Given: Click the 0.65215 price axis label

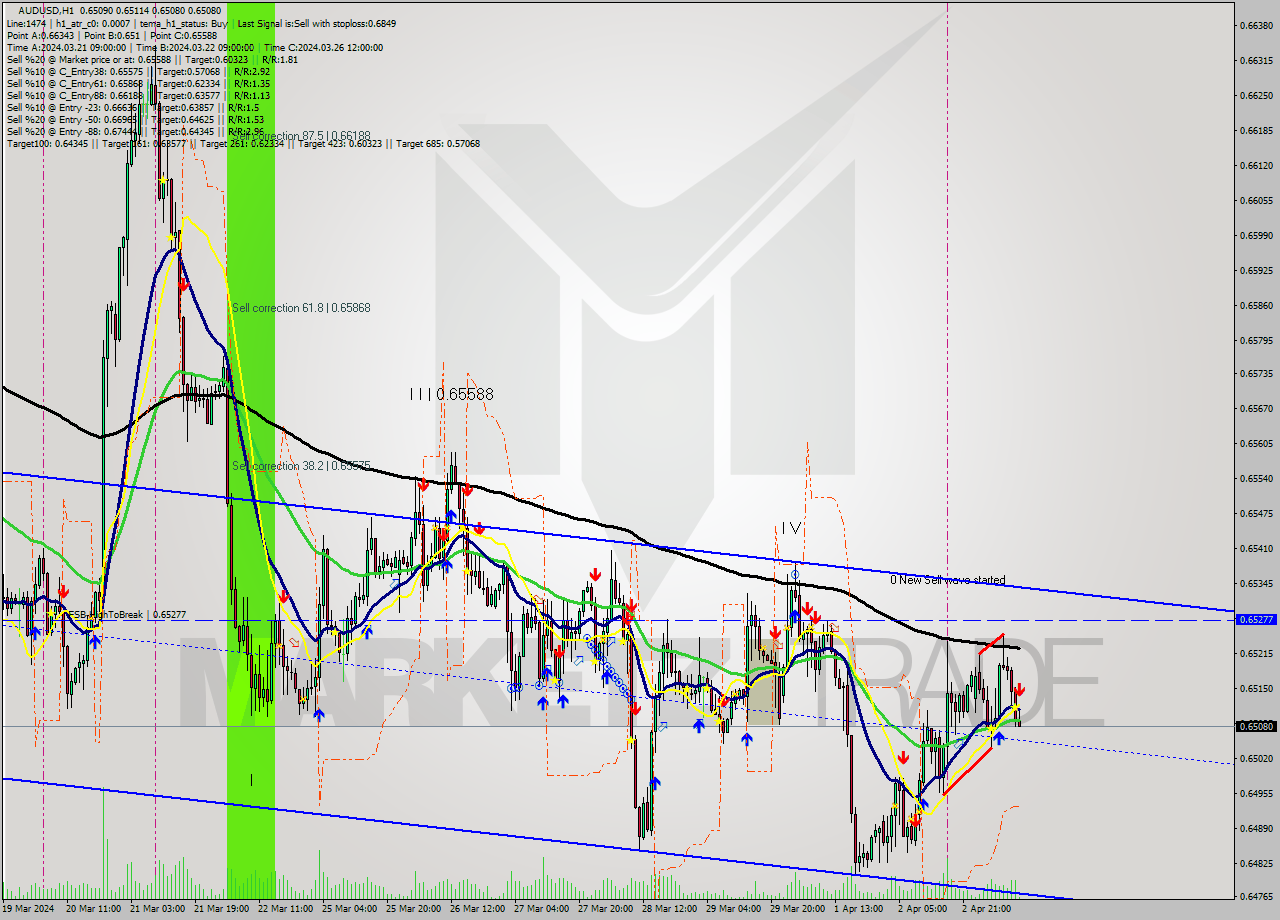Looking at the screenshot, I should [x=1256, y=653].
